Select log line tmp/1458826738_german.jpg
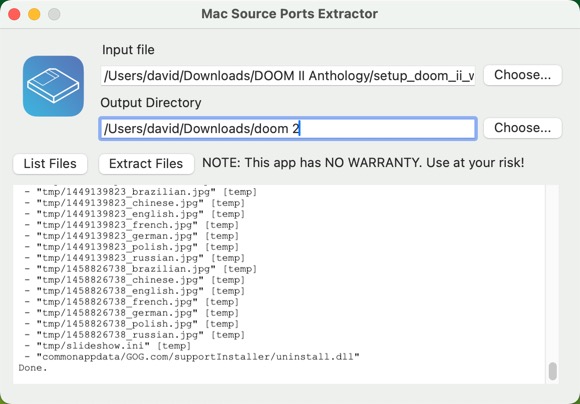This screenshot has width=580, height=404. pyautogui.click(x=132, y=313)
